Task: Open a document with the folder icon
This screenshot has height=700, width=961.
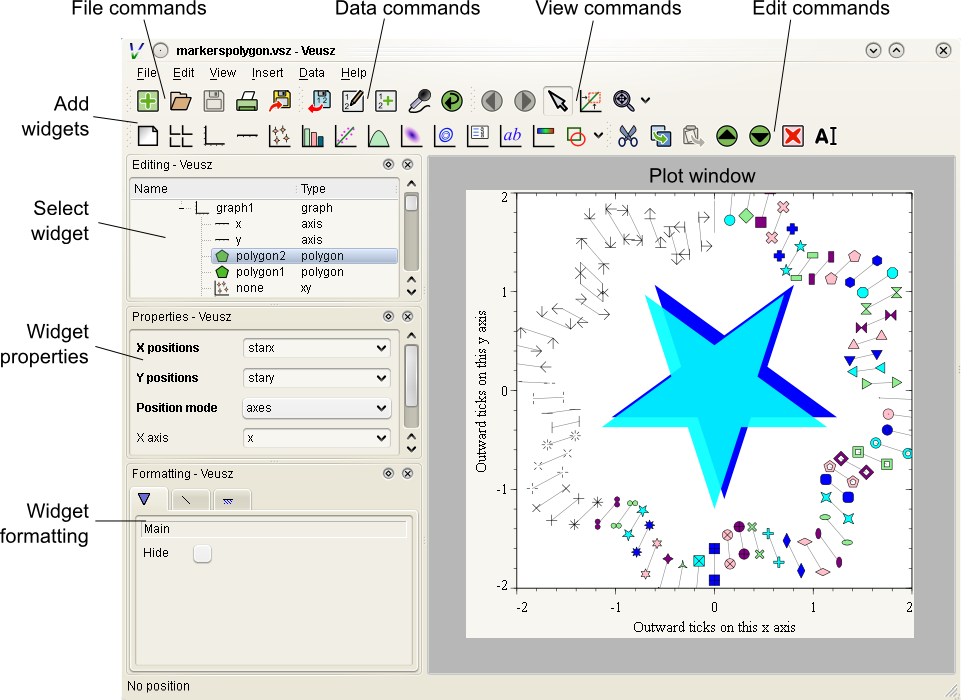Action: (x=180, y=101)
